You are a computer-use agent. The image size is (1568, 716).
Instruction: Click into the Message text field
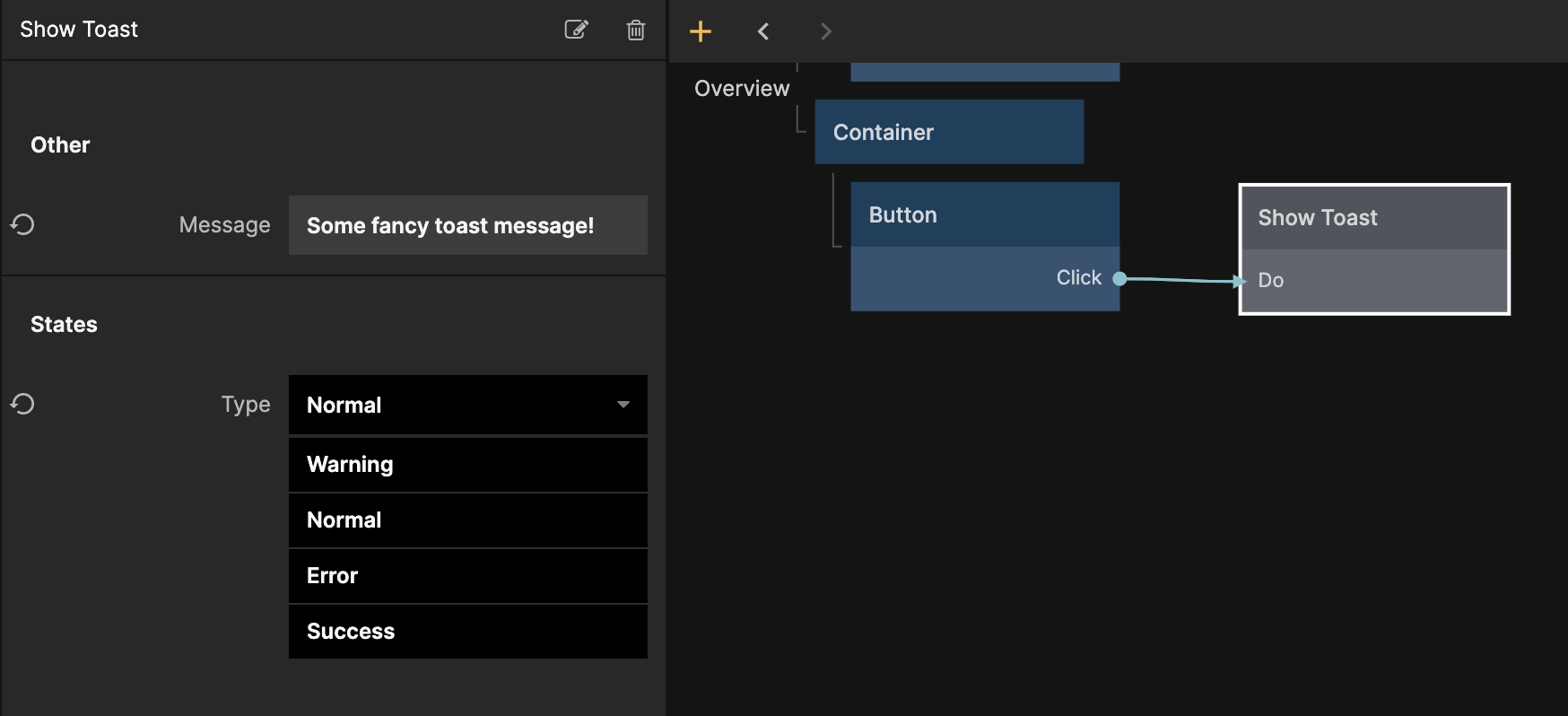coord(467,225)
